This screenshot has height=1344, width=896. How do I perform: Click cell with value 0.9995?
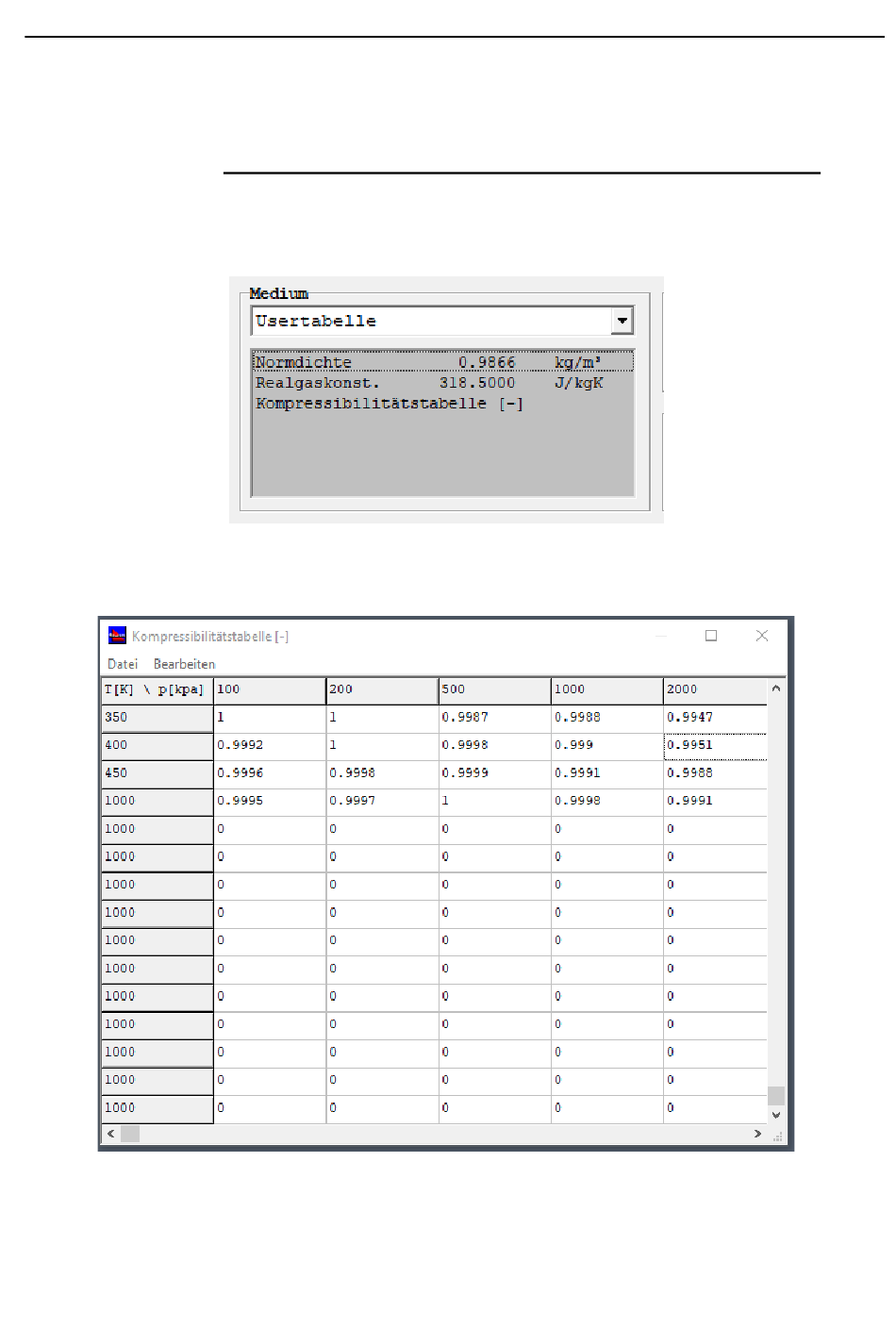coord(270,802)
